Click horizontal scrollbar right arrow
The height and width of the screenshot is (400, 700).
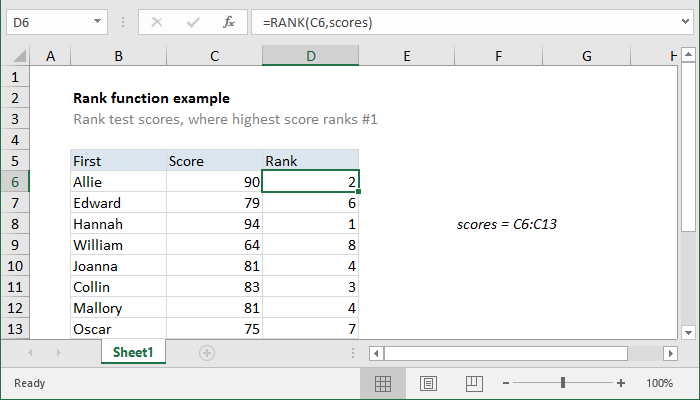[x=670, y=354]
